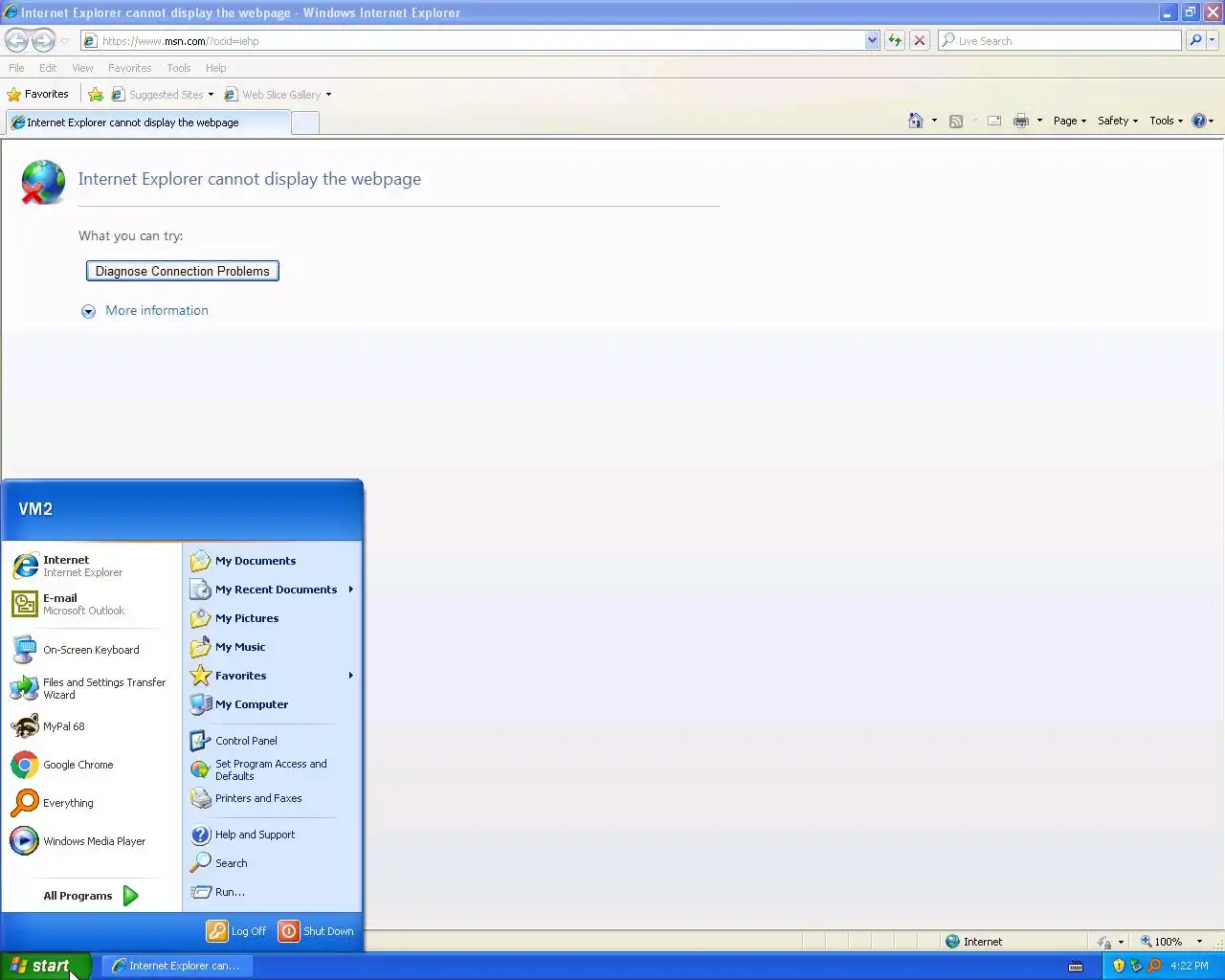Open the Run dialog
Image resolution: width=1225 pixels, height=980 pixels.
pos(273,892)
